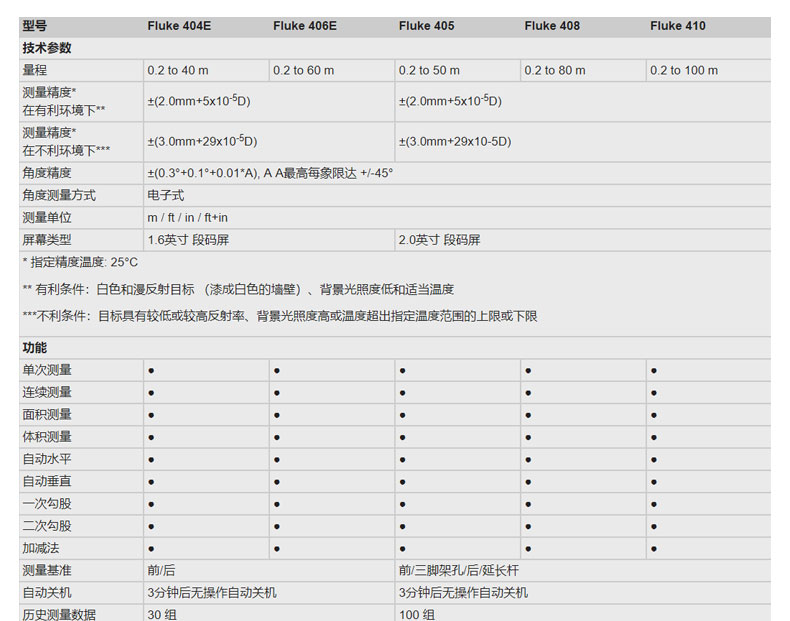Image resolution: width=790 pixels, height=621 pixels.
Task: Click 加减法 bullet under Fluke 410
Action: tap(654, 549)
